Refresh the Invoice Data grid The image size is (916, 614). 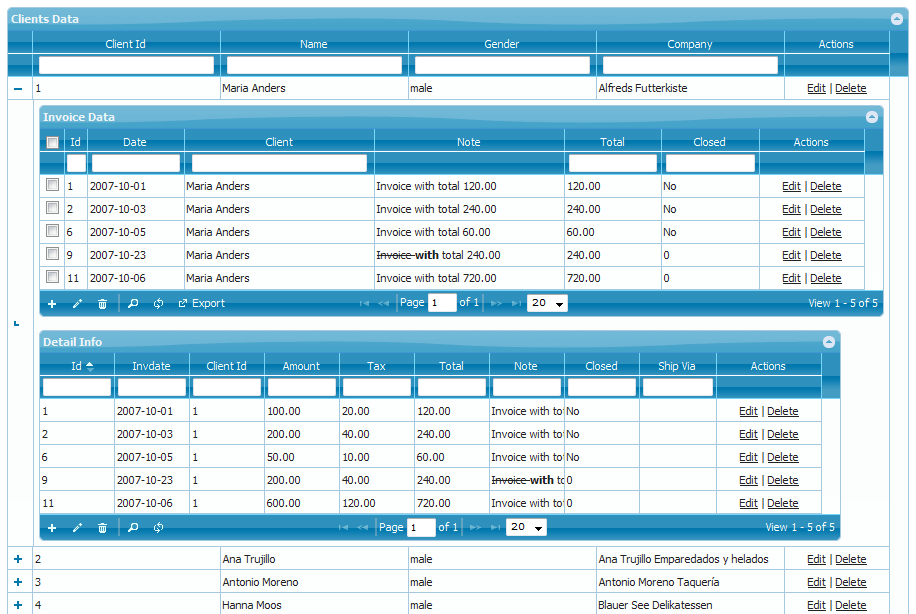tap(158, 303)
